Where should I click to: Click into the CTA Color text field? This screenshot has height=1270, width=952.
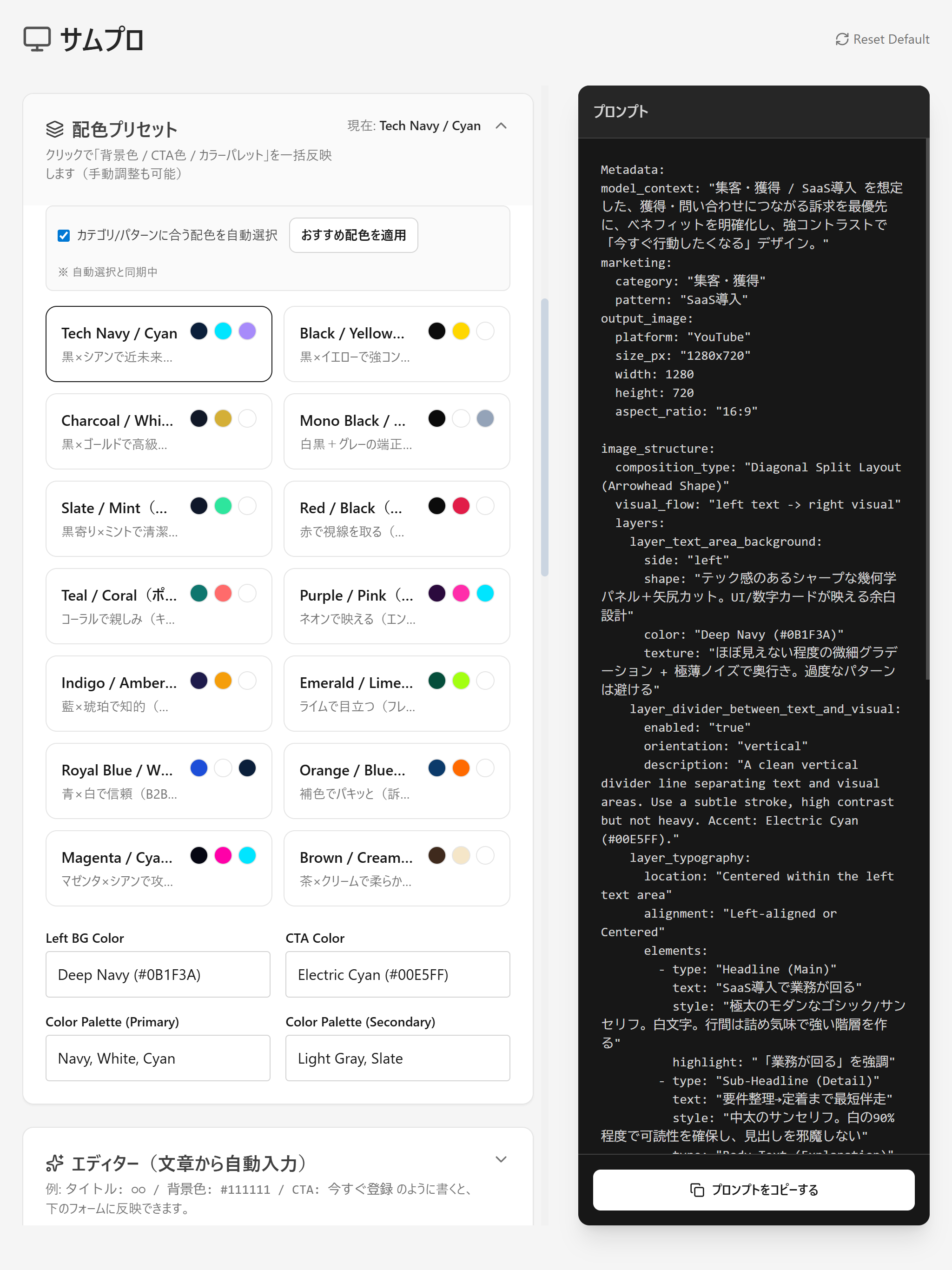point(397,974)
